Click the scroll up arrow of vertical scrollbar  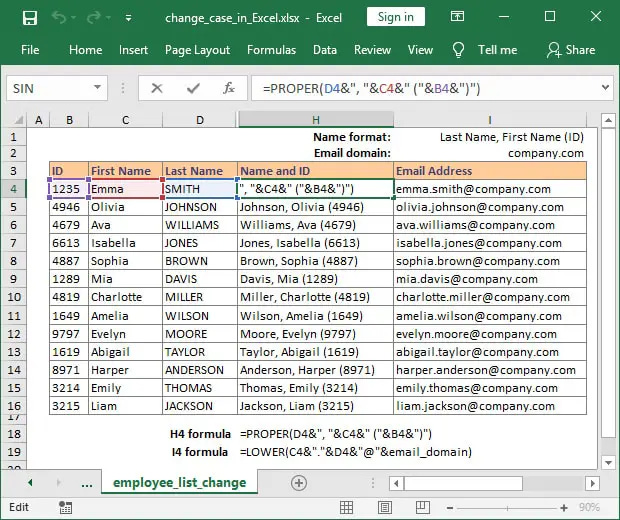coord(608,120)
